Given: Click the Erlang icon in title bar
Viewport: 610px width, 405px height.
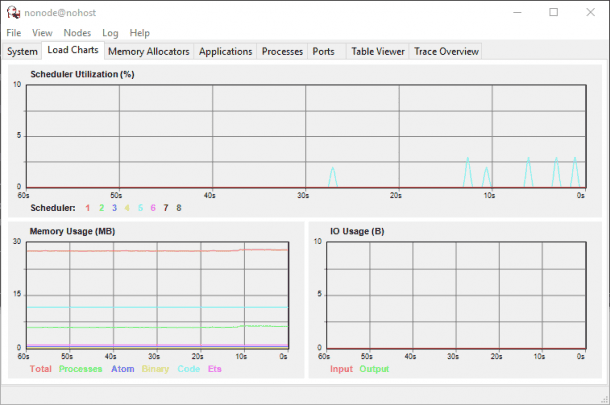Looking at the screenshot, I should (13, 12).
